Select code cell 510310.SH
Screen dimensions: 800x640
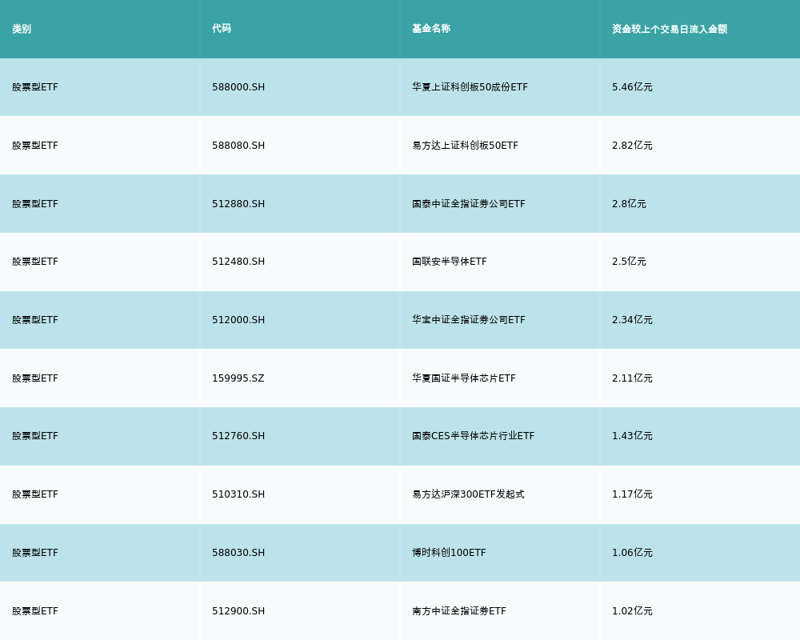point(238,494)
